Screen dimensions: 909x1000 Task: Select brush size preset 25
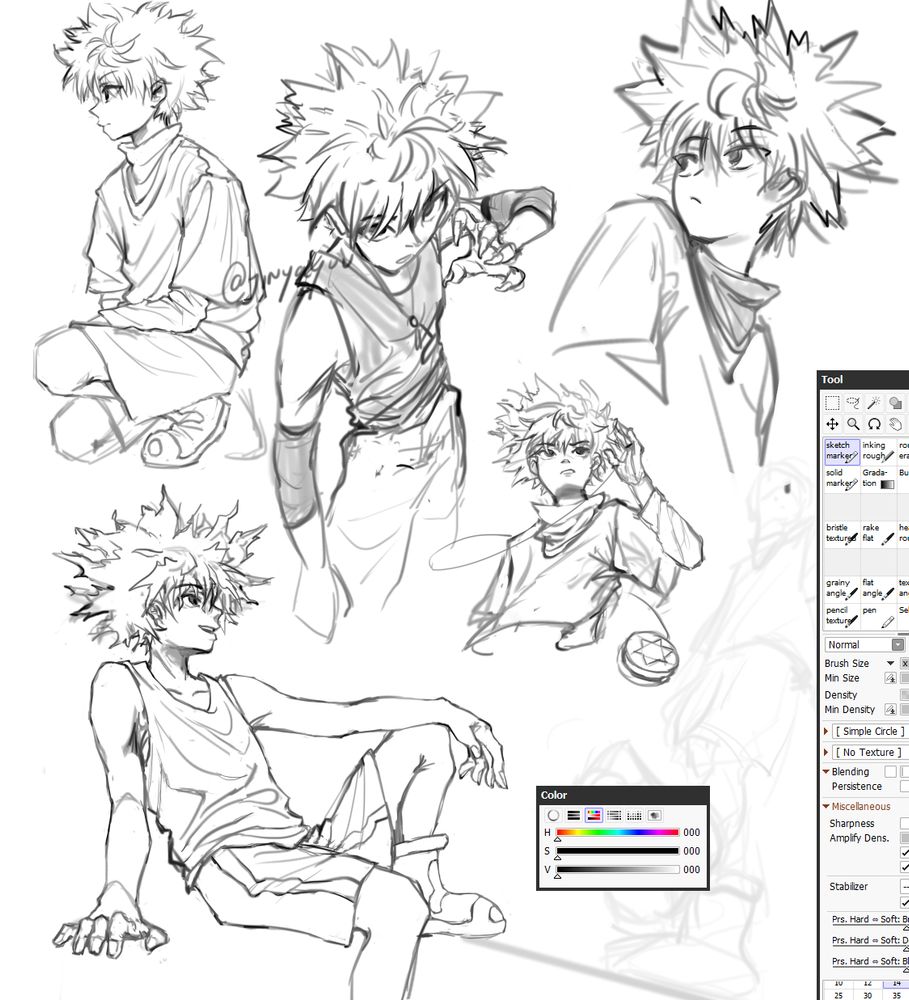(x=838, y=995)
